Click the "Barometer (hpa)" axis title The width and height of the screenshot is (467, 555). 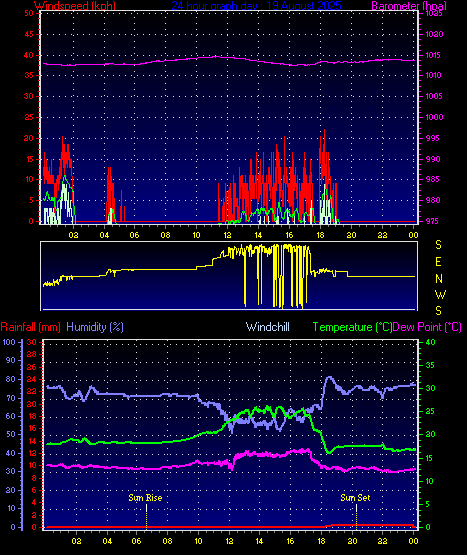pyautogui.click(x=409, y=6)
